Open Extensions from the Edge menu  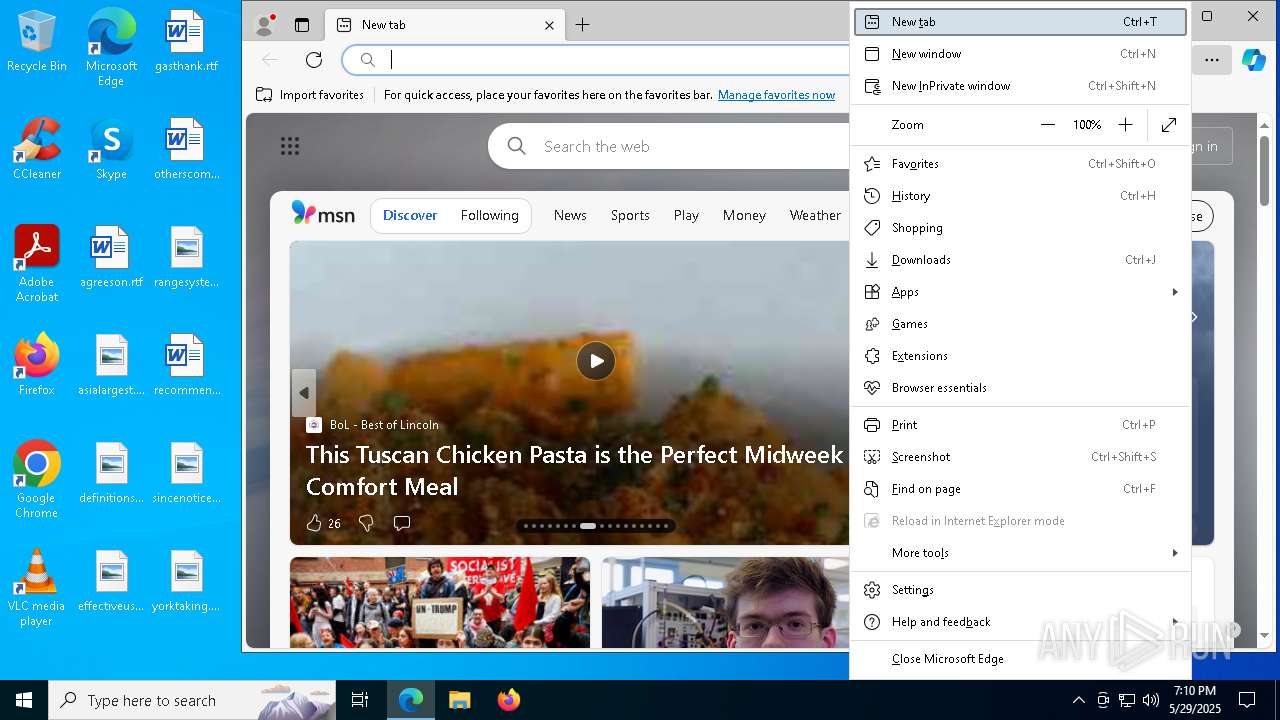[x=1020, y=356]
